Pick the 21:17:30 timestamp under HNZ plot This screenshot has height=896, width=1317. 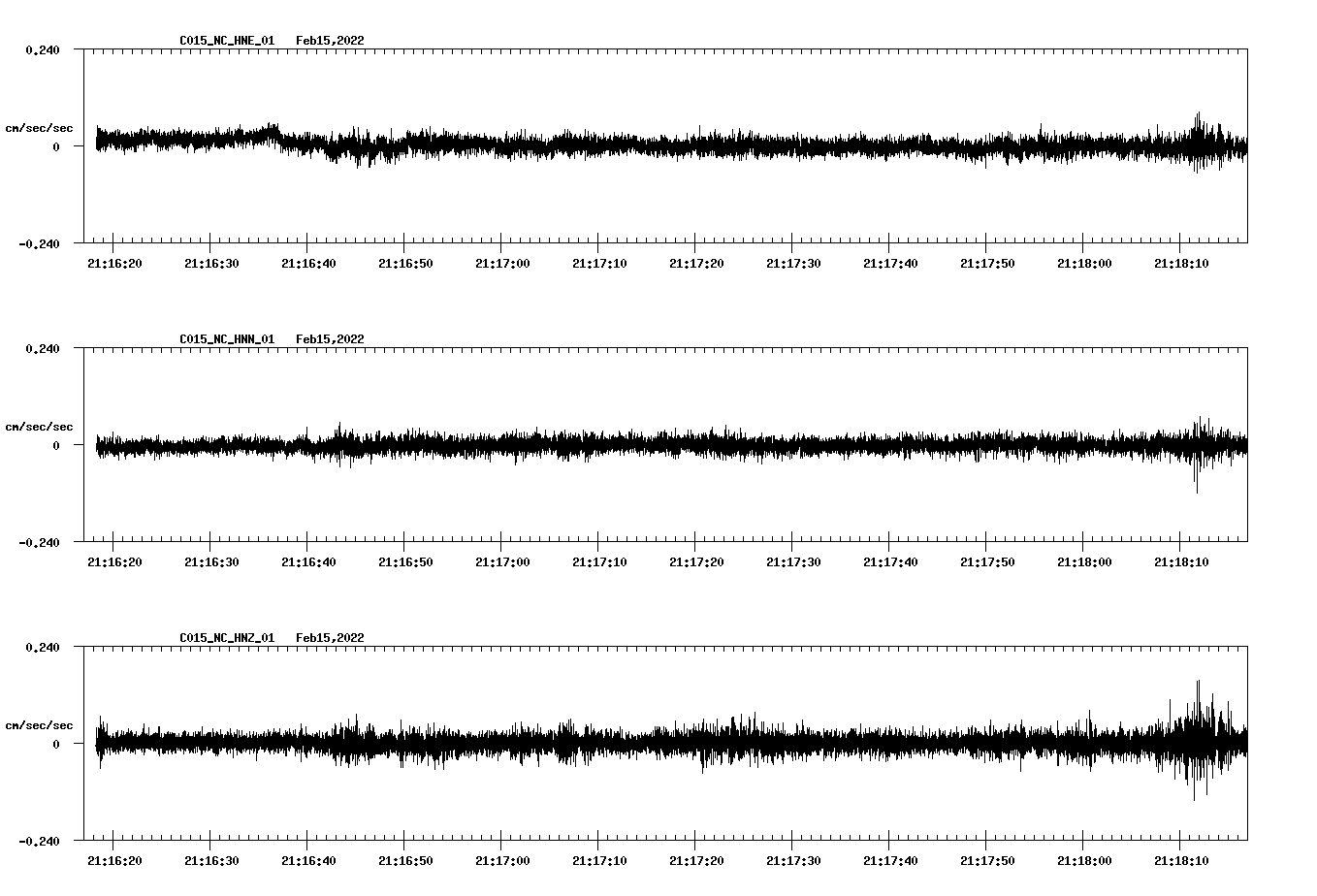click(793, 861)
